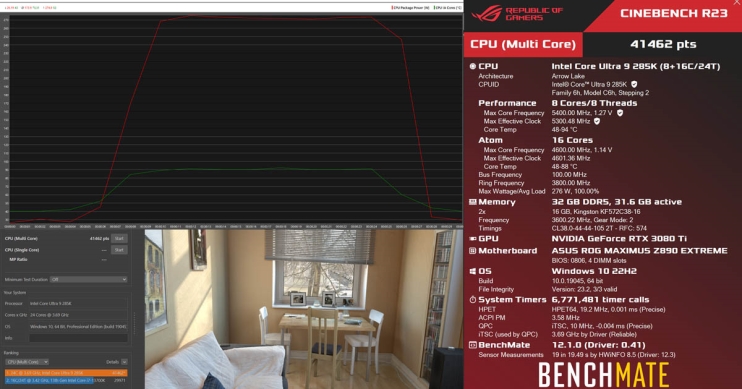Click the OS field showing Windows 10
Screen dimensions: 742x389
click(78, 327)
